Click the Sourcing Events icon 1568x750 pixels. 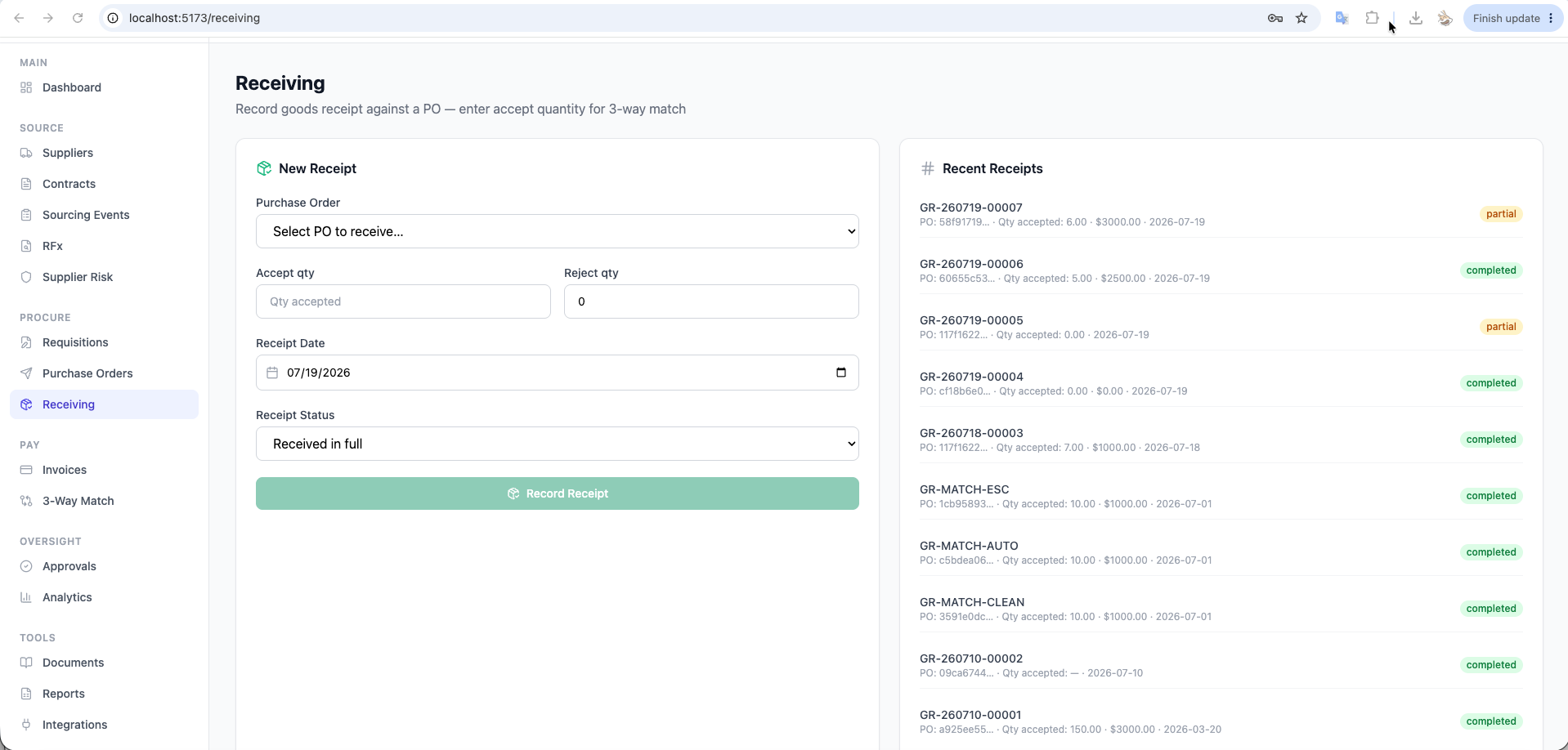coord(26,215)
